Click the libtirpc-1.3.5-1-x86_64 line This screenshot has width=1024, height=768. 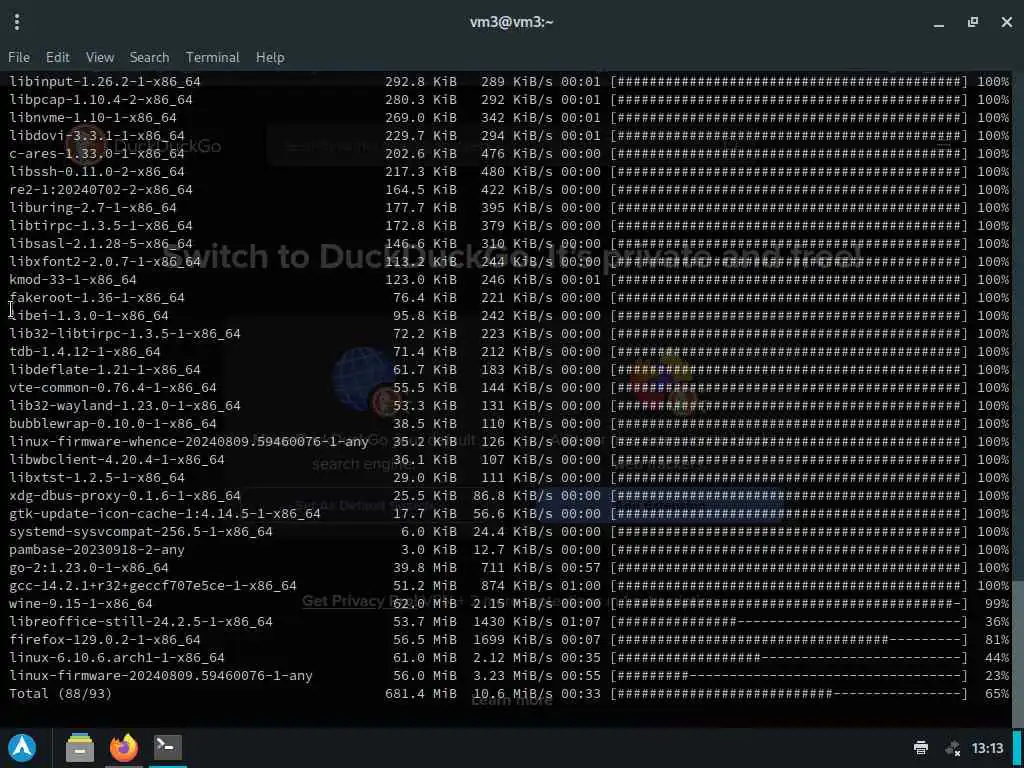click(x=509, y=225)
